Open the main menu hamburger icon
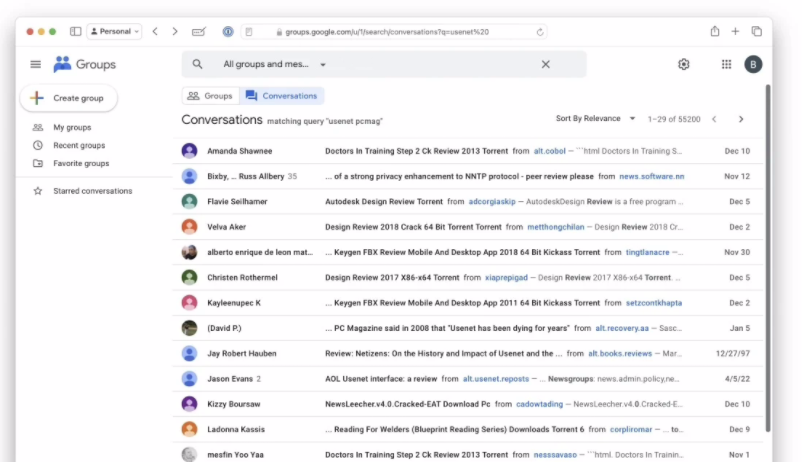Screen dimensions: 802x472 [35, 64]
